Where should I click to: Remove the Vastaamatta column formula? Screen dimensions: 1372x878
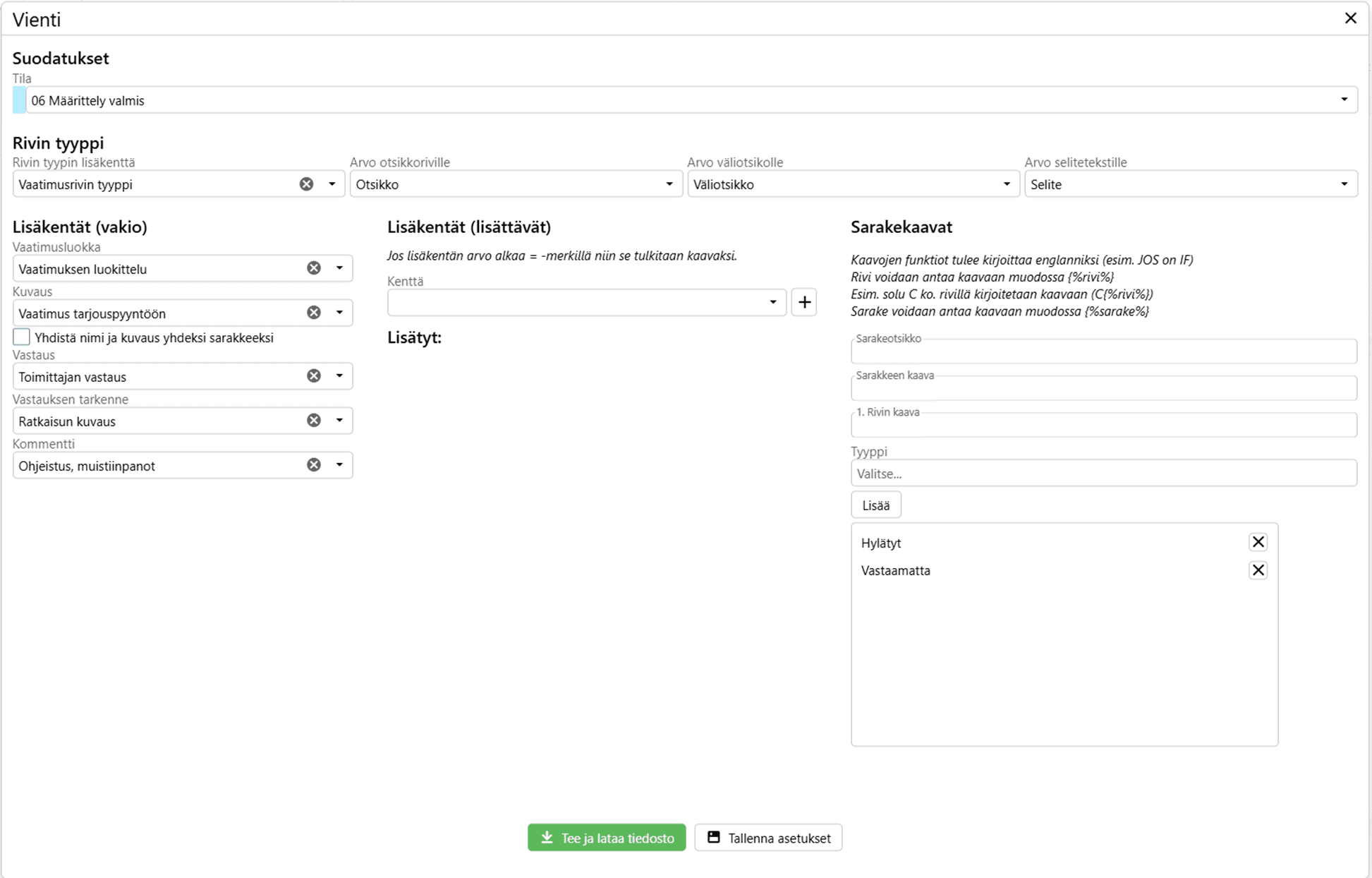(x=1258, y=570)
